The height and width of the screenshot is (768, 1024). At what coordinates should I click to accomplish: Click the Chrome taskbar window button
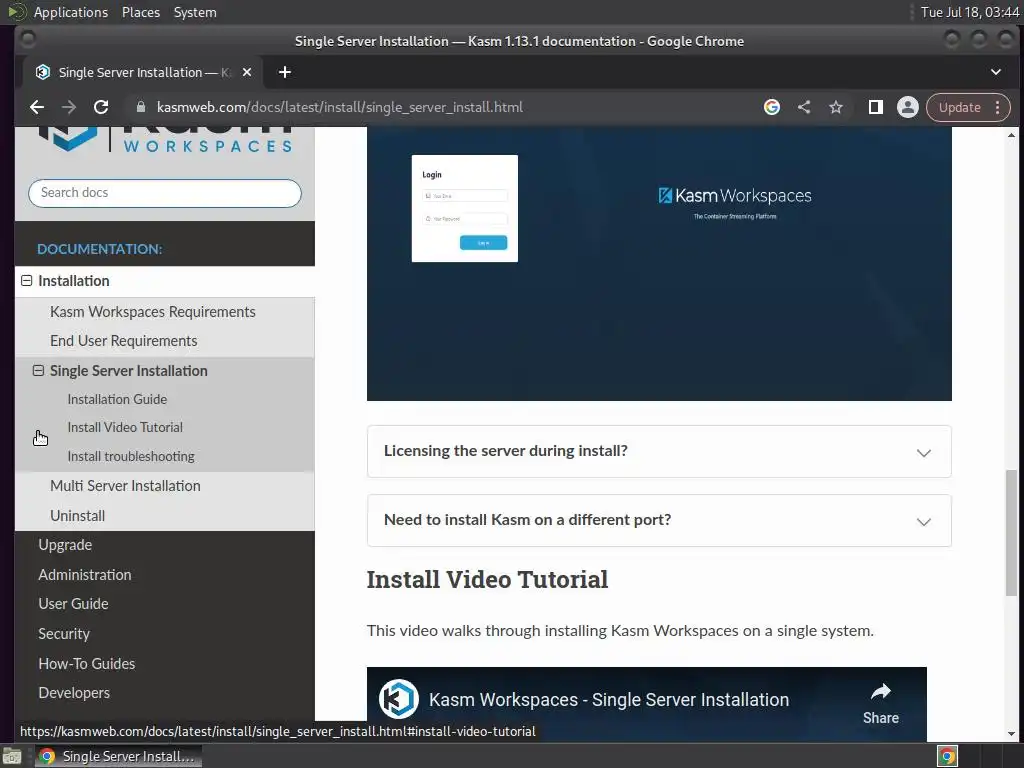tap(118, 756)
